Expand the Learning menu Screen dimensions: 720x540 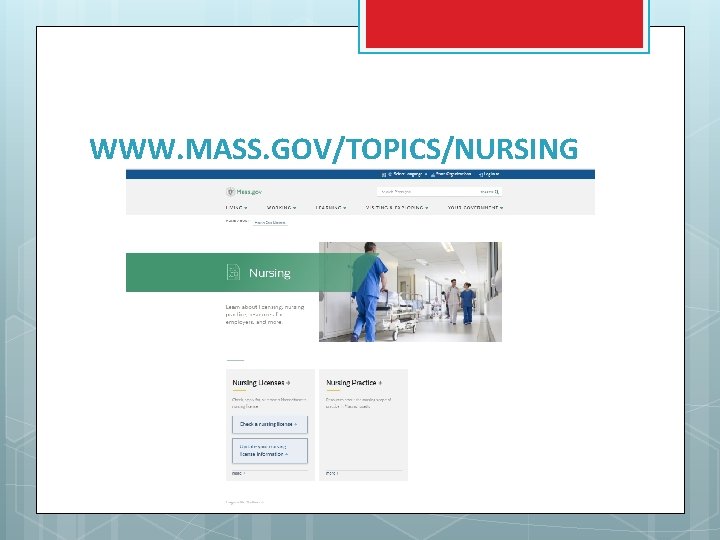pos(331,208)
